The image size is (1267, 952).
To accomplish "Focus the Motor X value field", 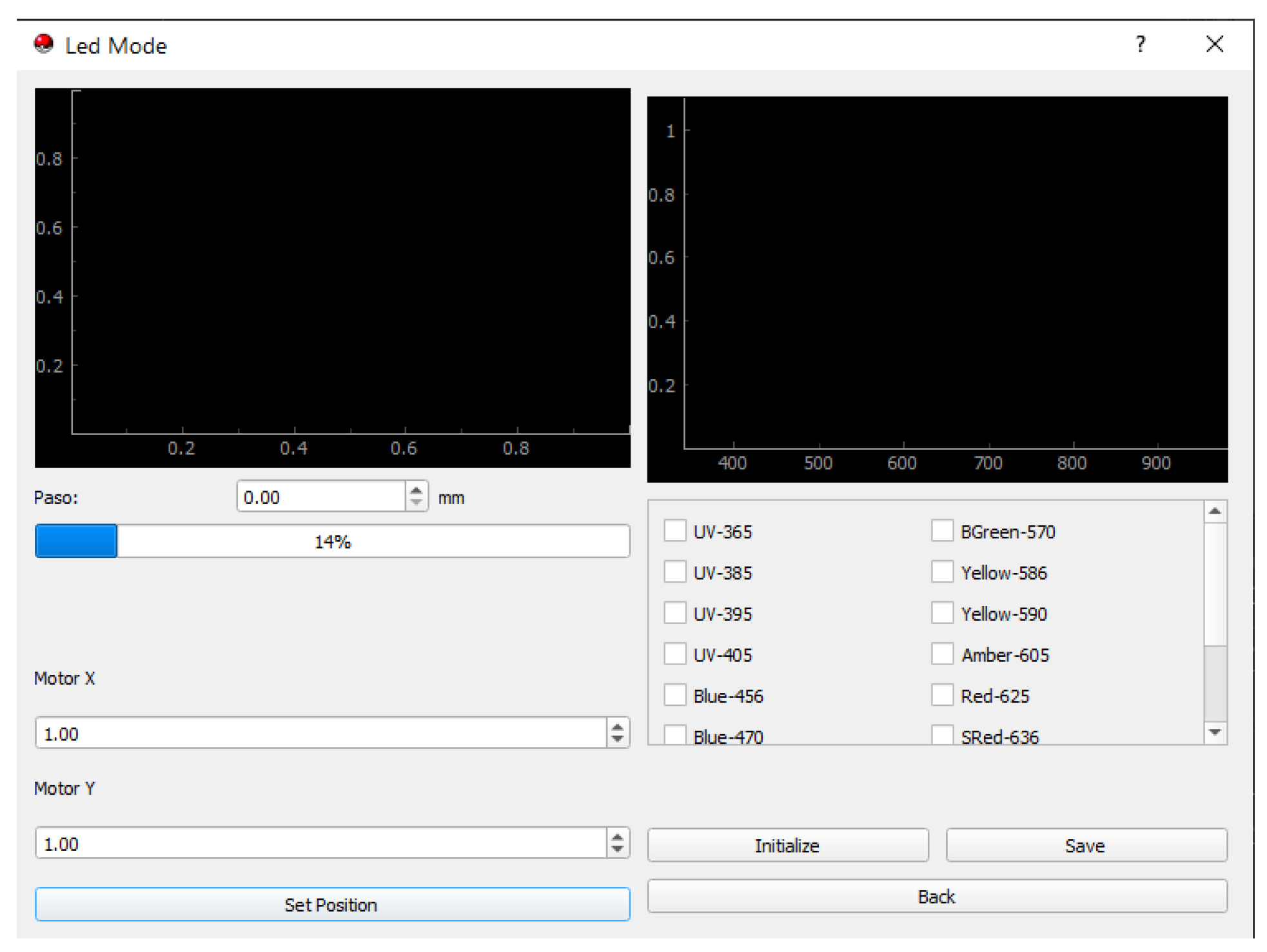I will pyautogui.click(x=320, y=733).
